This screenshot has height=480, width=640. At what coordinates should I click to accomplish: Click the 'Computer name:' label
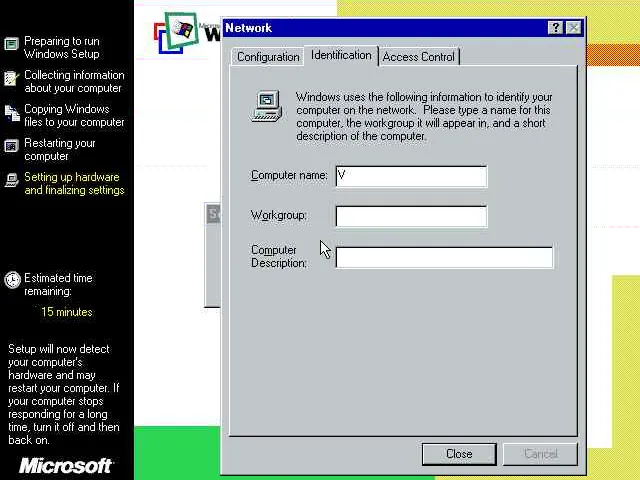click(289, 176)
